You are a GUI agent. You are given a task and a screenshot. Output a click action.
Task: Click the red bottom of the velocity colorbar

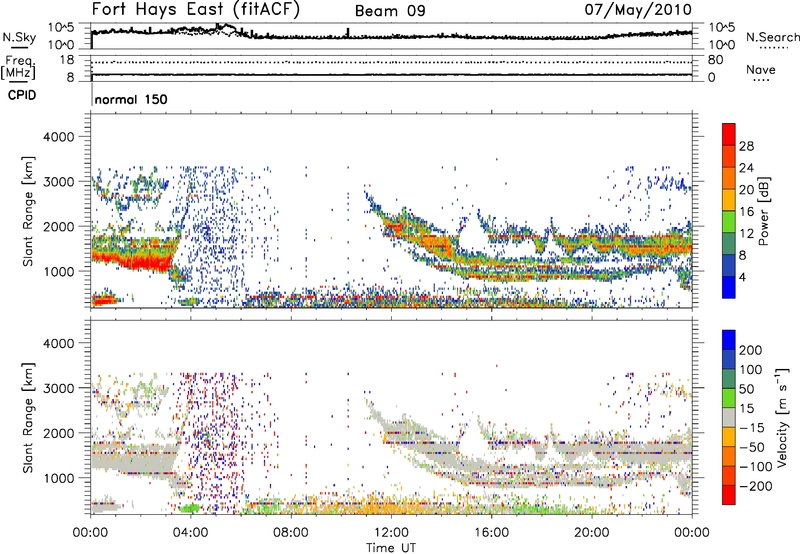pyautogui.click(x=729, y=495)
